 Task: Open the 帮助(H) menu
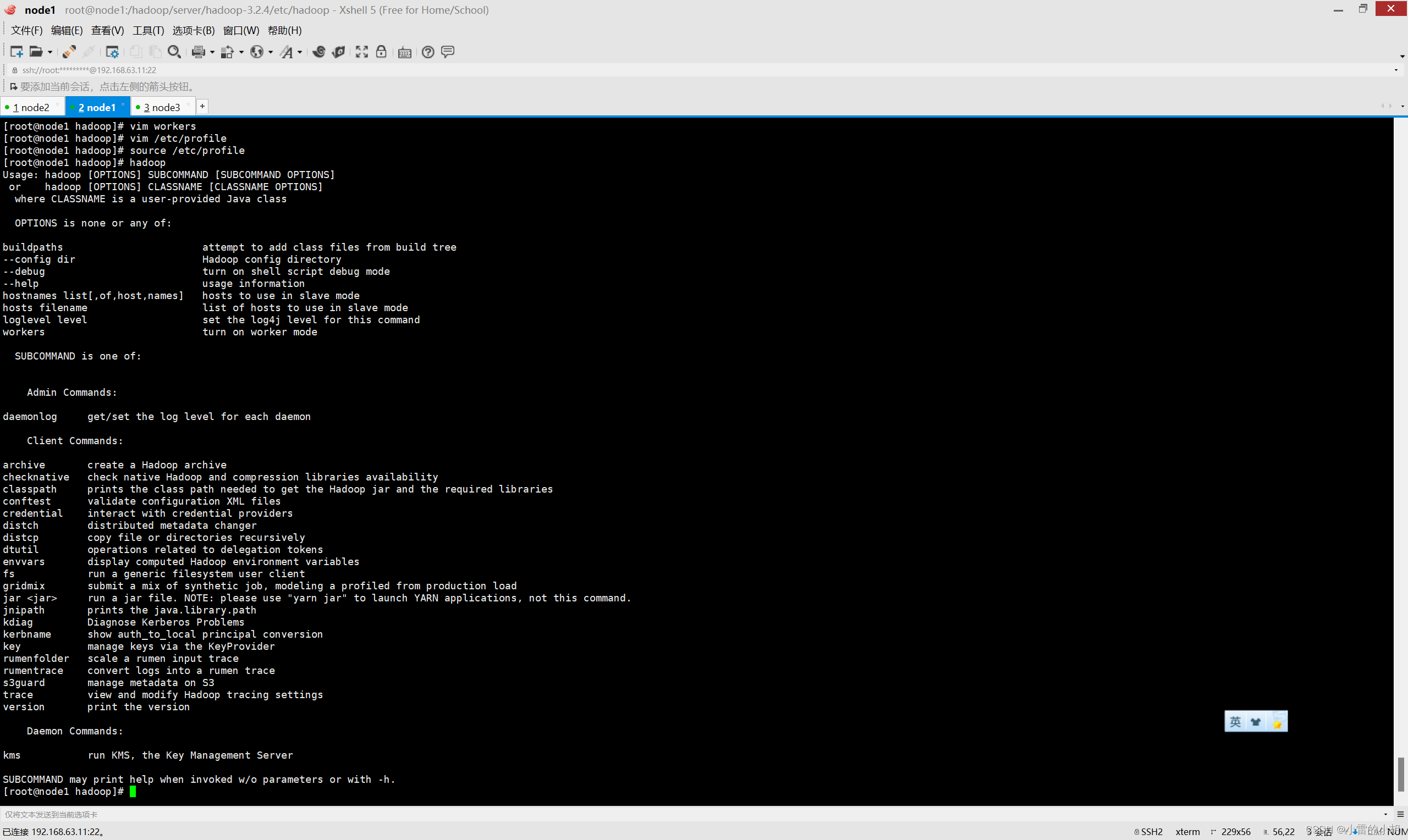pos(285,31)
